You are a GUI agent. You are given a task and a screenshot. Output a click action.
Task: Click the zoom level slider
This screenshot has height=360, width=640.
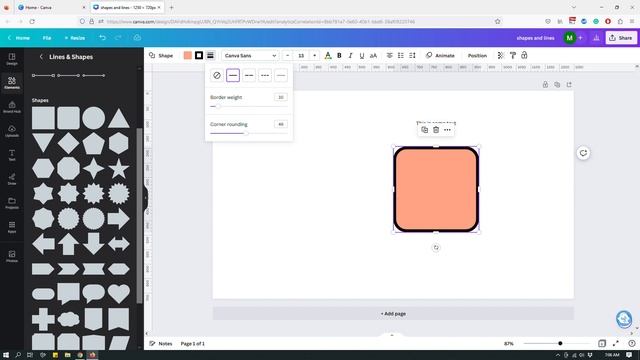(558, 344)
